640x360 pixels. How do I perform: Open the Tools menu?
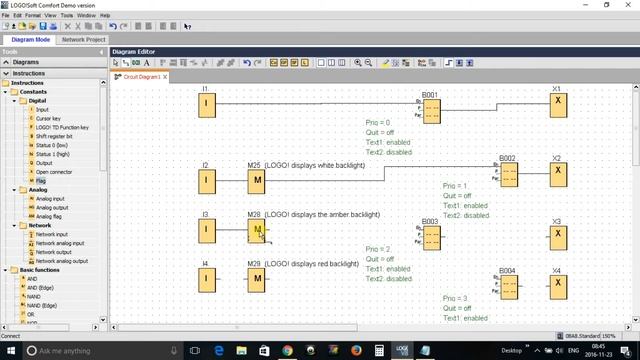point(67,16)
